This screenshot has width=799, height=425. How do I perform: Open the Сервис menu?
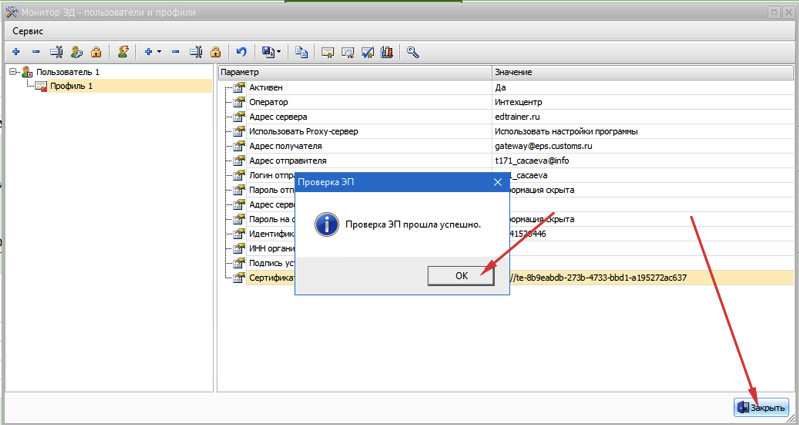tap(27, 31)
